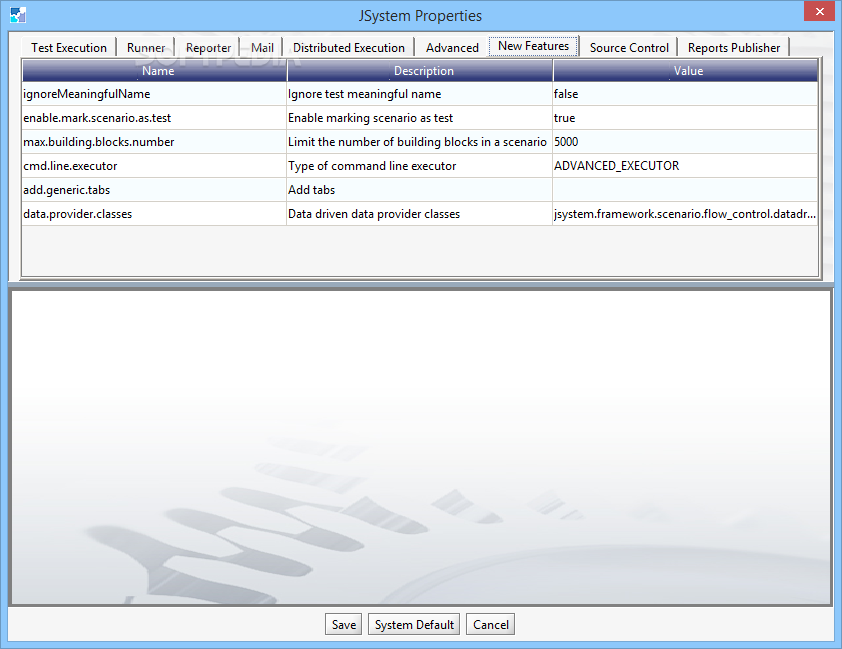
Task: Click the Cancel button
Action: pos(490,624)
